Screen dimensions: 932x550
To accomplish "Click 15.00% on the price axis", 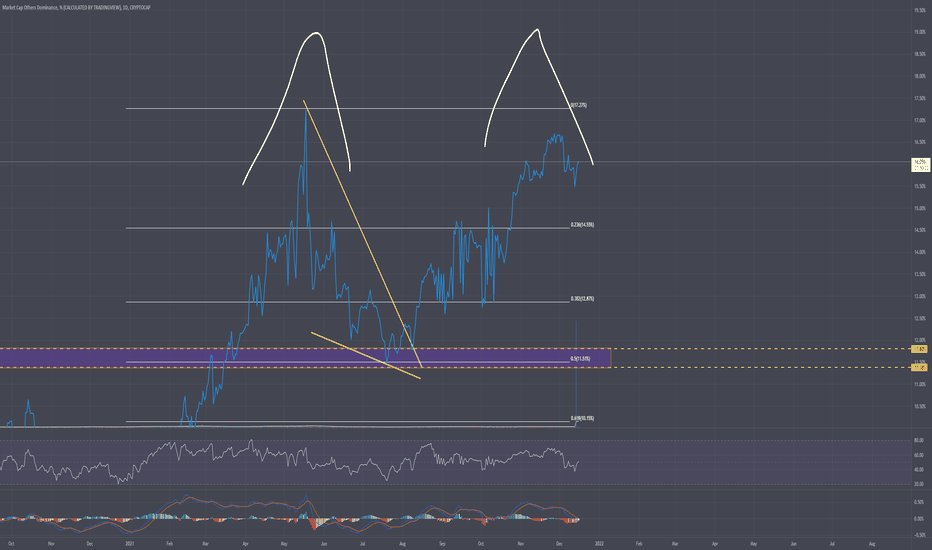I will tap(920, 208).
